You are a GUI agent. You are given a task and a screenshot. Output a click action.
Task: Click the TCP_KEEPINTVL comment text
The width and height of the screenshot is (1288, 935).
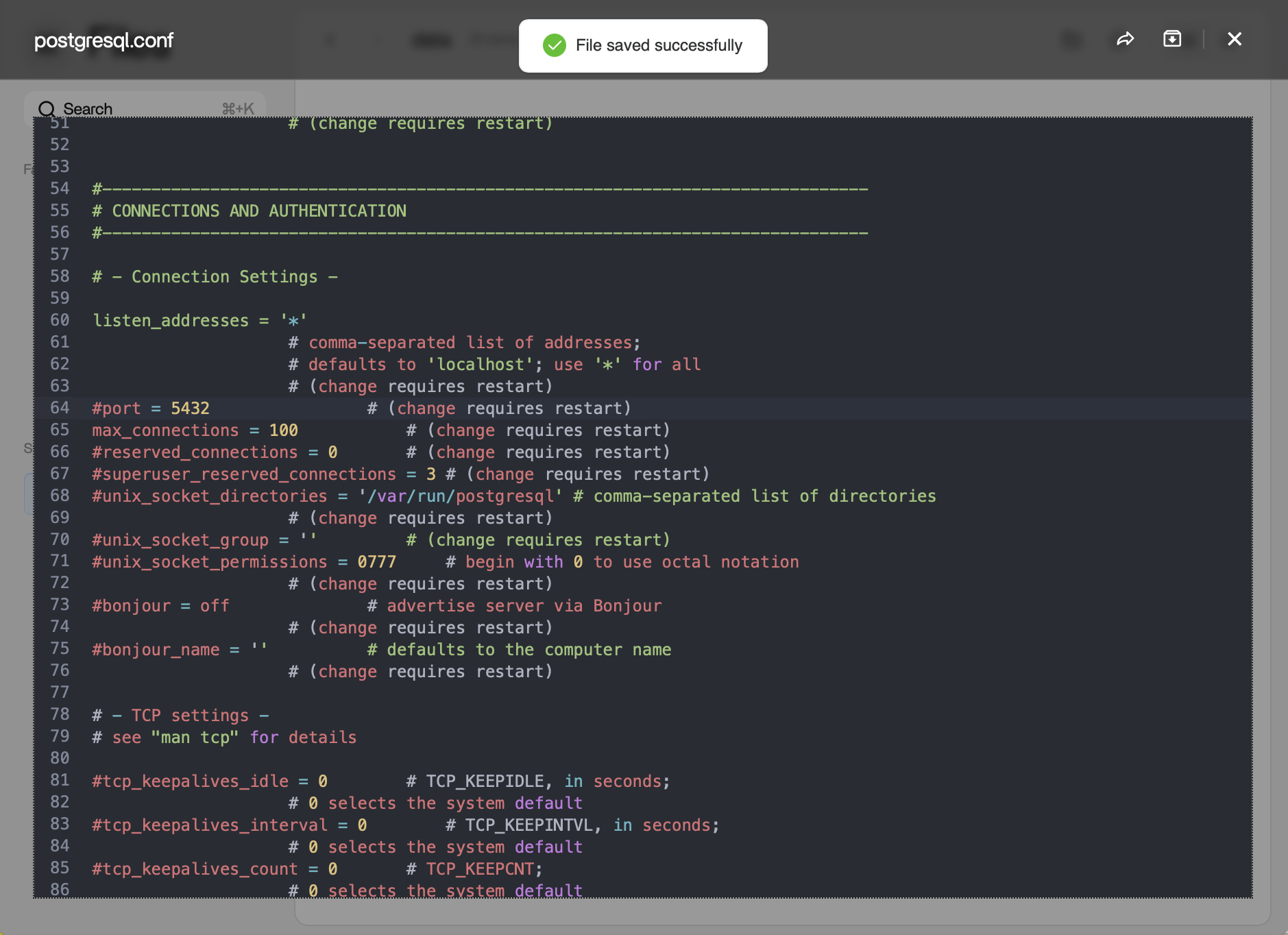coord(583,825)
